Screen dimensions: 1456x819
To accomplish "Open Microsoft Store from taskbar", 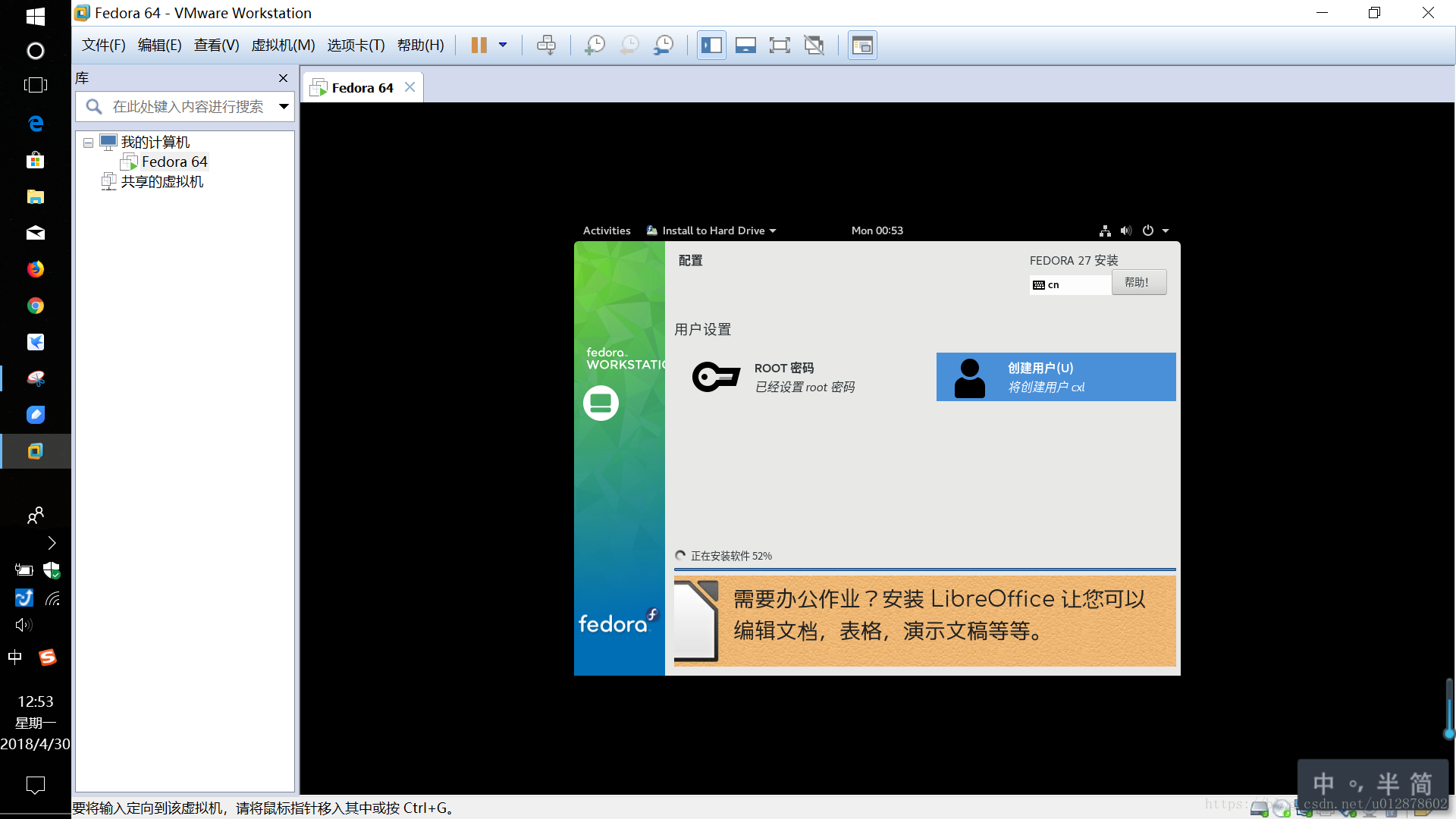I will coord(36,160).
